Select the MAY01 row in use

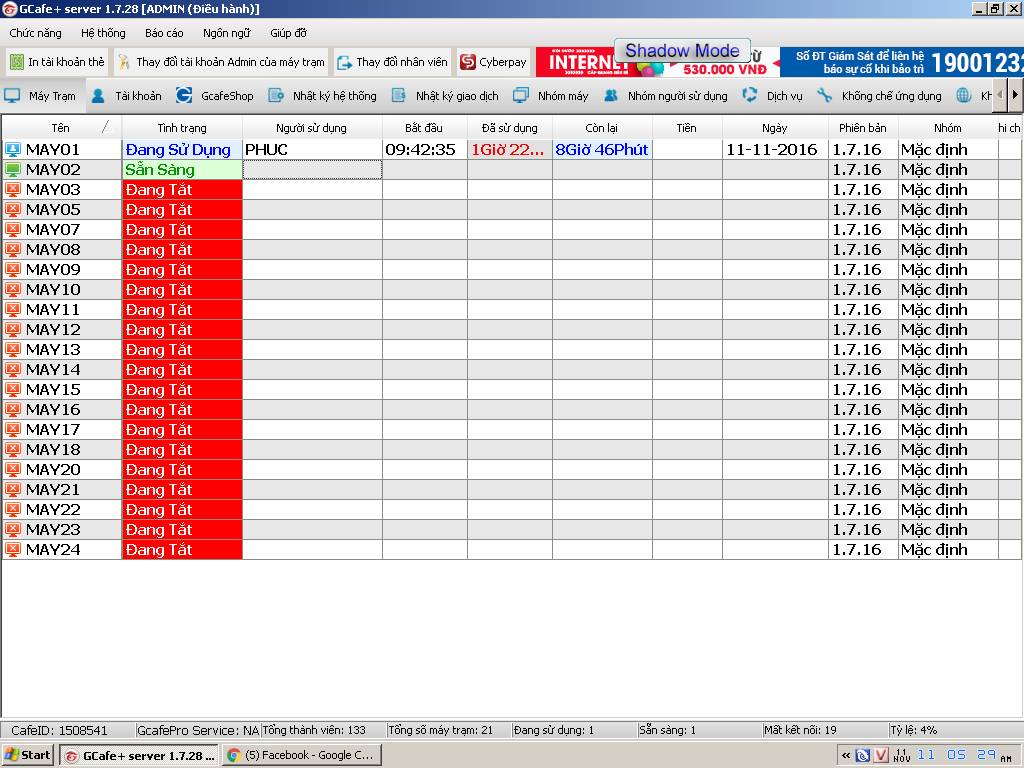coord(511,150)
